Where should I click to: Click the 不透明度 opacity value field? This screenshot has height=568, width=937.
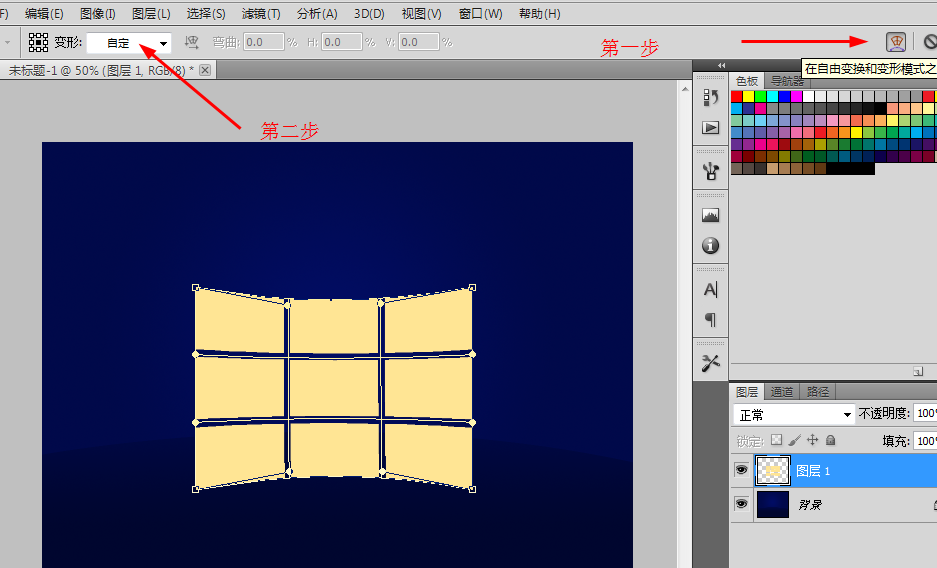[x=925, y=413]
